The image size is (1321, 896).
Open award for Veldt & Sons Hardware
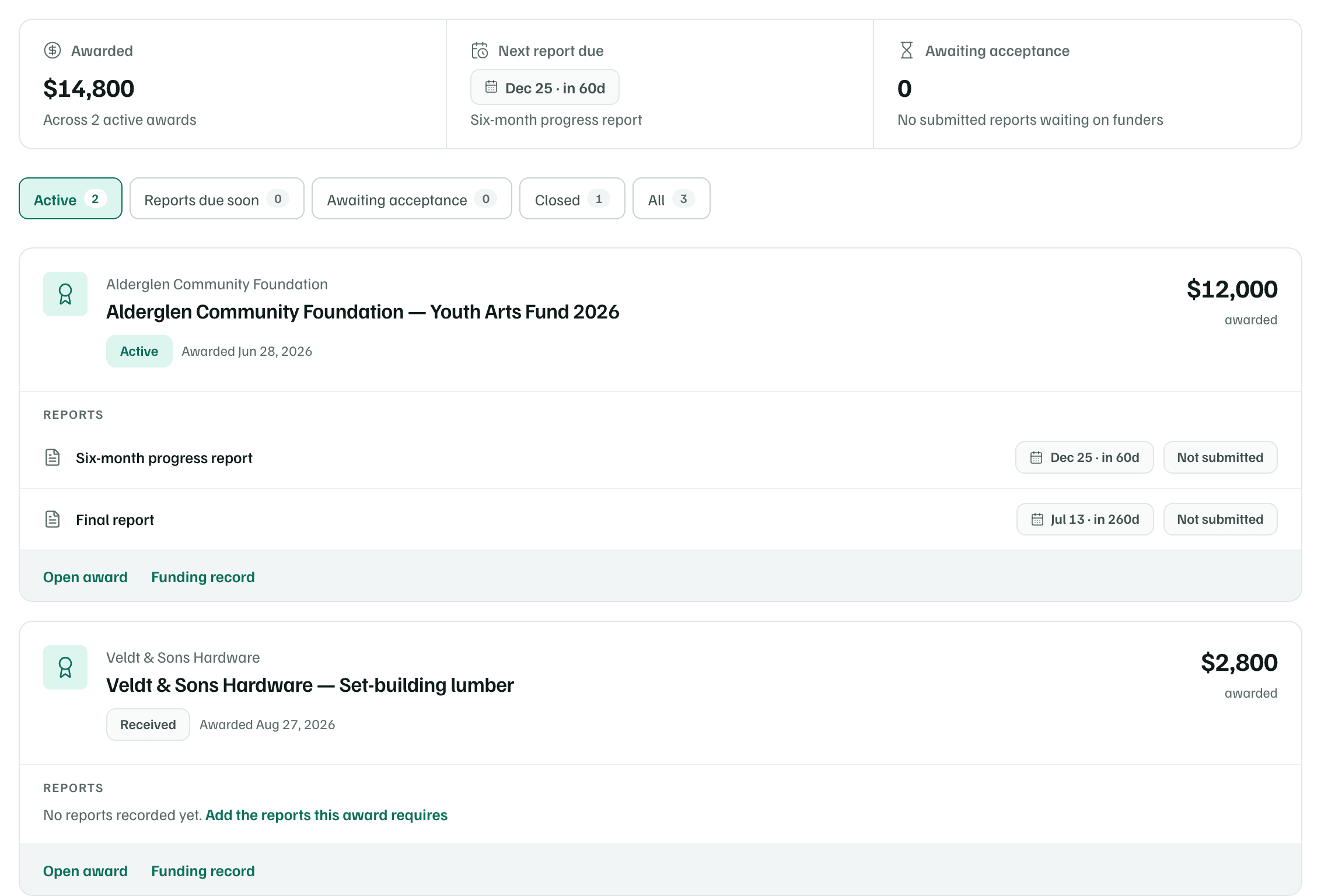(x=85, y=871)
